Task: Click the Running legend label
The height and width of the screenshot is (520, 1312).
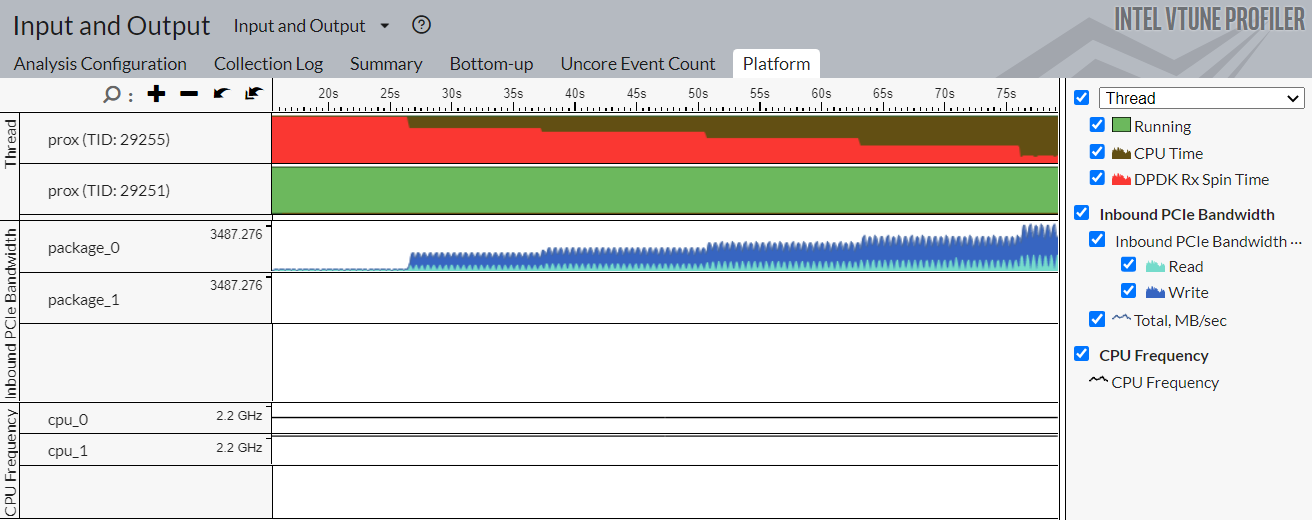Action: 1162,126
